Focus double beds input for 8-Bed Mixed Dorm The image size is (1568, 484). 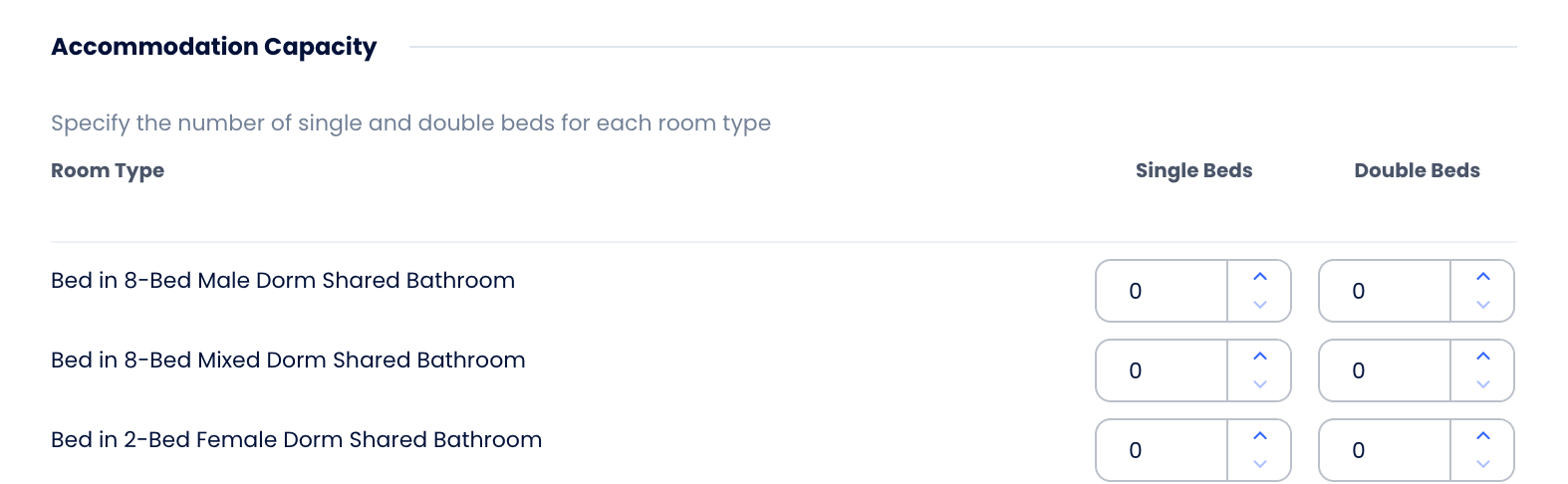coord(1385,370)
